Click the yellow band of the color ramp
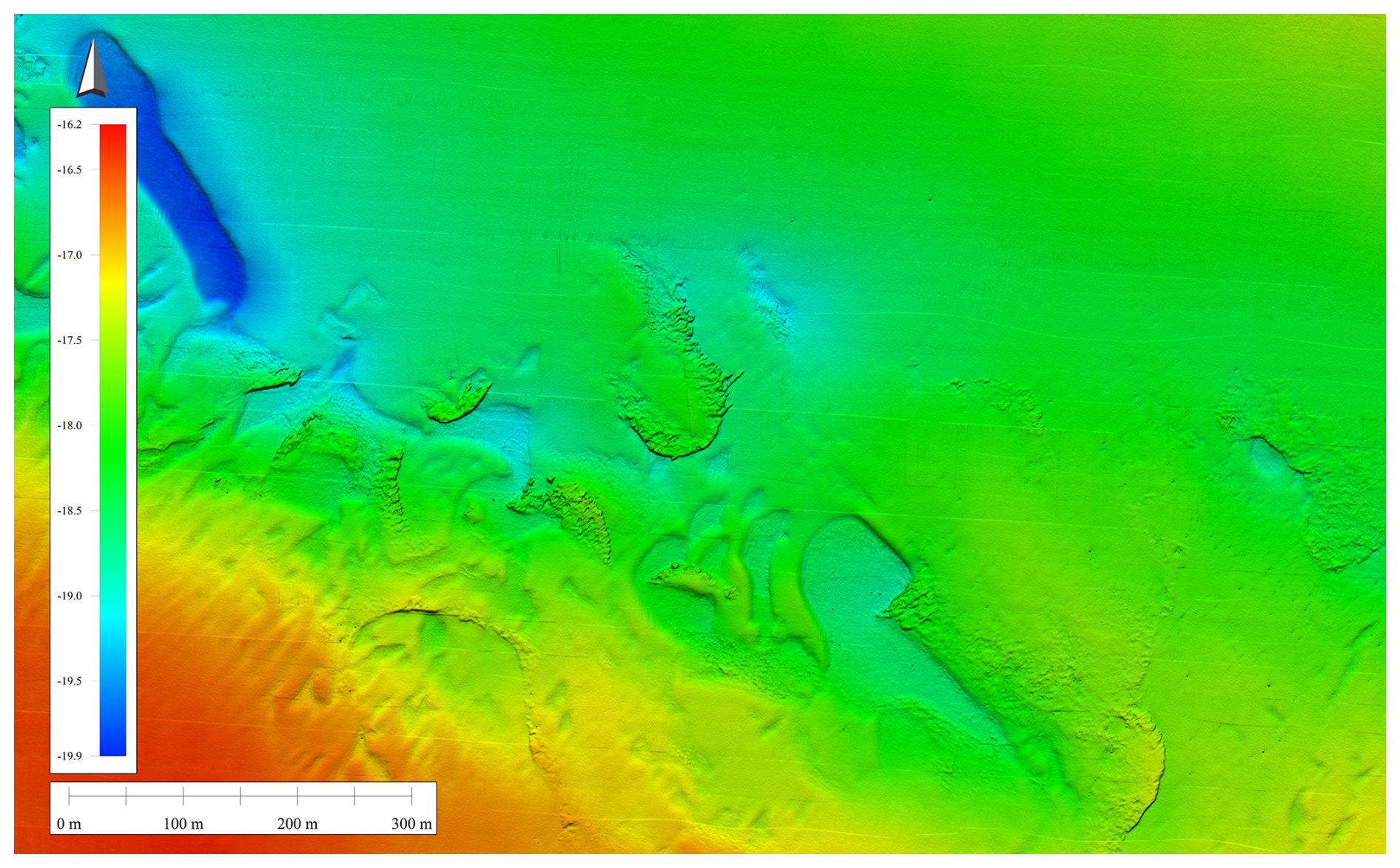The height and width of the screenshot is (868, 1400). click(112, 281)
